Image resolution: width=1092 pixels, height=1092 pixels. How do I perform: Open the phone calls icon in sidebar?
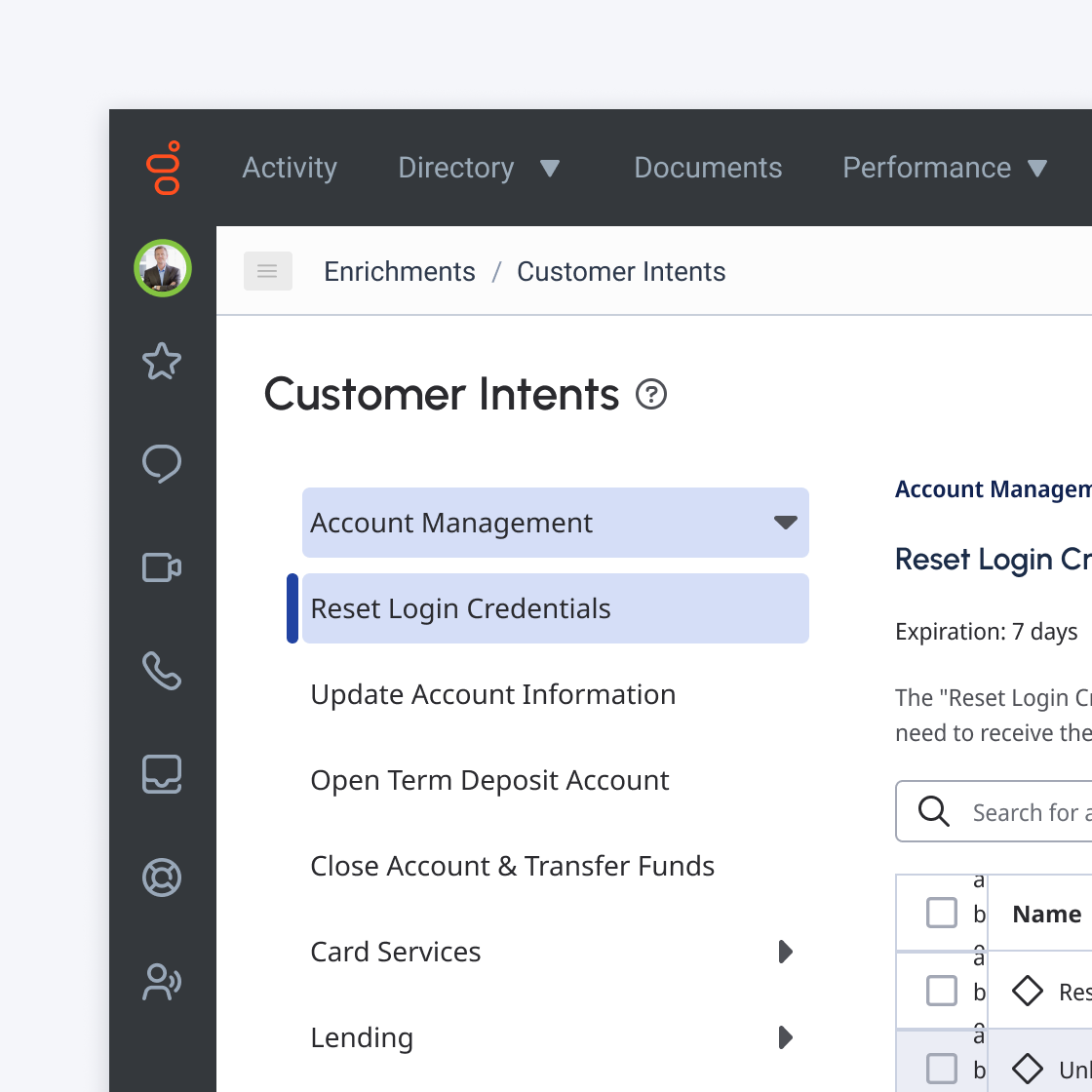(x=162, y=671)
